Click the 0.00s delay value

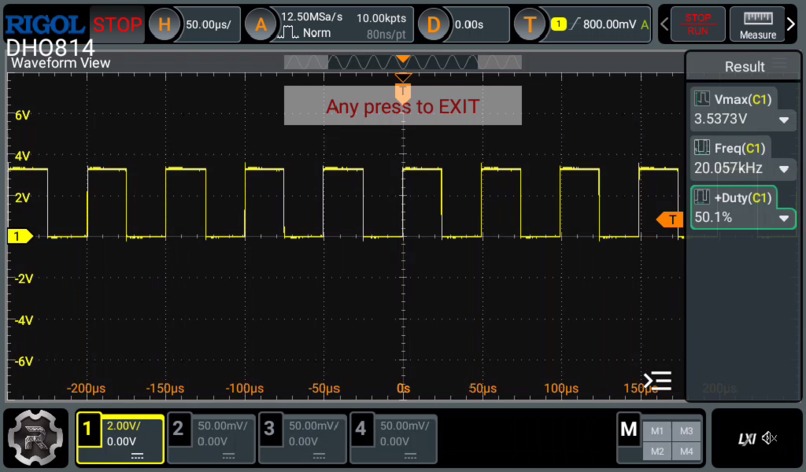pyautogui.click(x=469, y=24)
